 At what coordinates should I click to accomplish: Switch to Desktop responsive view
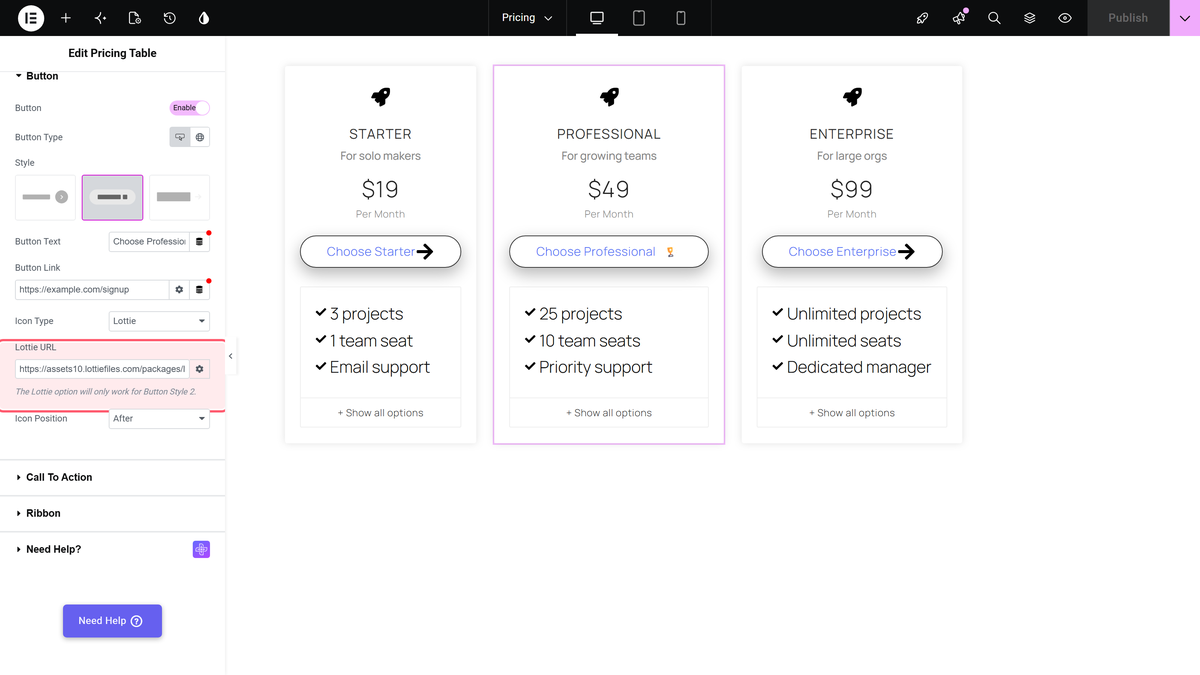click(x=597, y=18)
